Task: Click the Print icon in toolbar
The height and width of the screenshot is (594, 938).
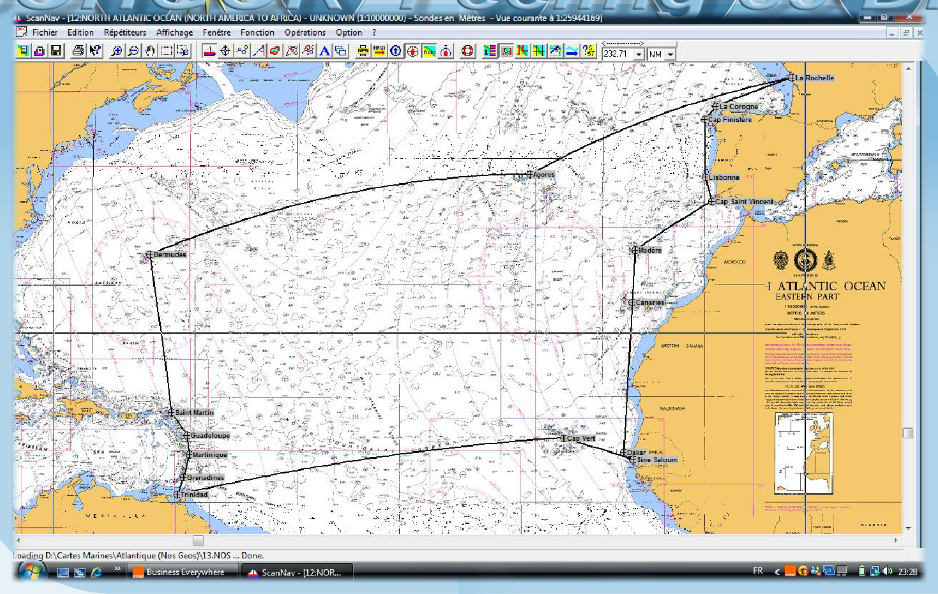Action: (78, 51)
